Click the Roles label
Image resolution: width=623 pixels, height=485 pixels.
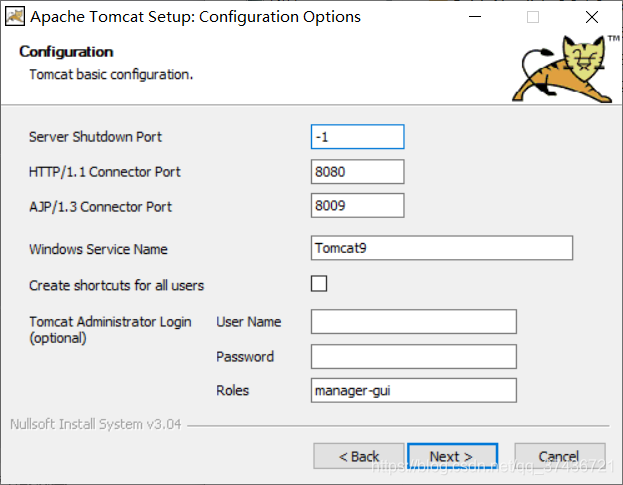[232, 390]
